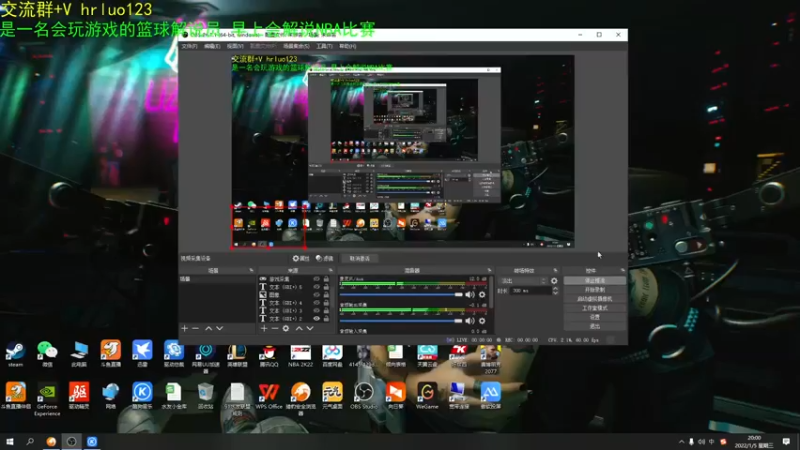The height and width of the screenshot is (450, 800).
Task: Add a new scene with plus icon
Action: [x=185, y=329]
